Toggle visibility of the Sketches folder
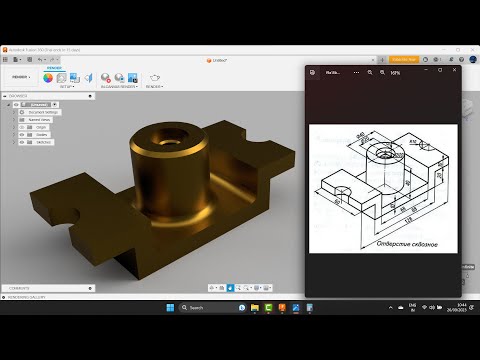Viewport: 480px width, 360px height. [22, 142]
